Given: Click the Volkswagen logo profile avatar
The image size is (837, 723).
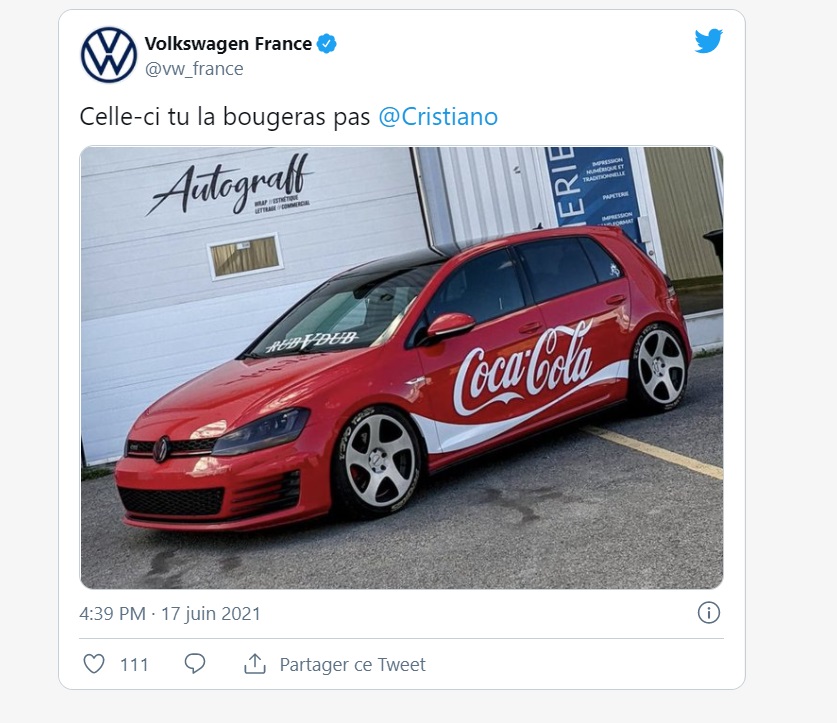Looking at the screenshot, I should click(108, 55).
